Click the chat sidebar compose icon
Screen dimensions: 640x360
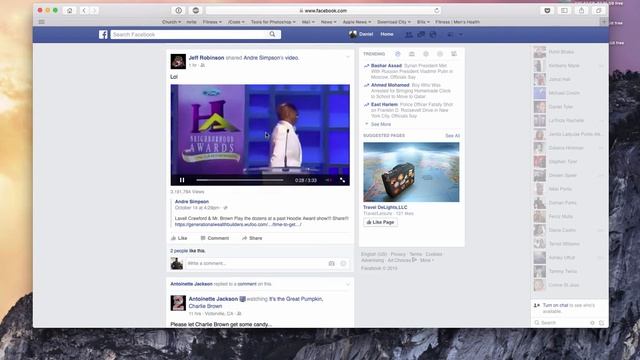(601, 323)
